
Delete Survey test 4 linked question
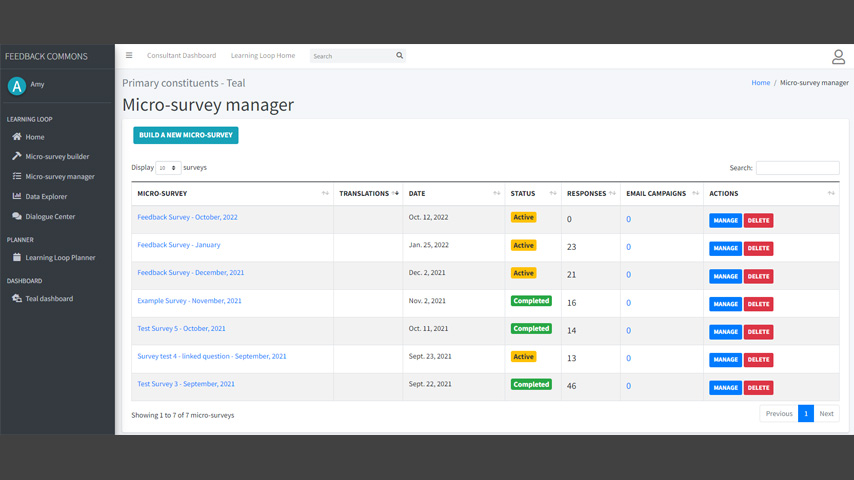758,360
